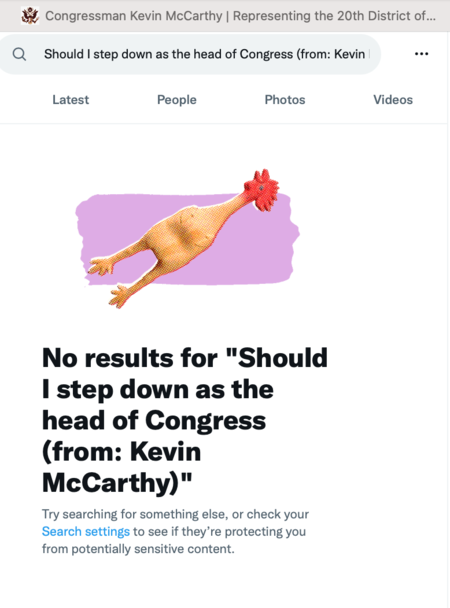Open the Search settings link
The image size is (450, 608).
click(x=86, y=531)
